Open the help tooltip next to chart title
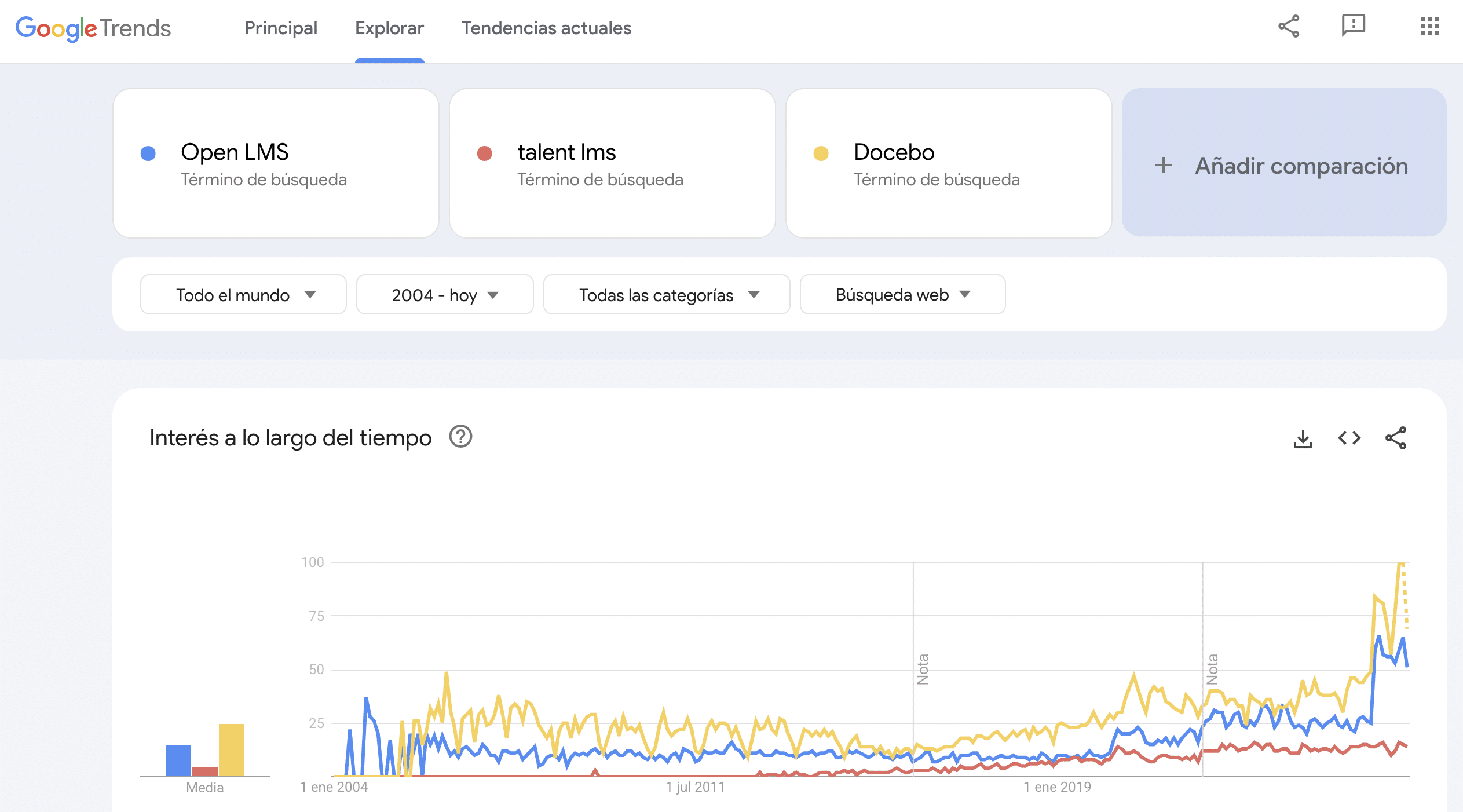The image size is (1463, 812). tap(460, 437)
